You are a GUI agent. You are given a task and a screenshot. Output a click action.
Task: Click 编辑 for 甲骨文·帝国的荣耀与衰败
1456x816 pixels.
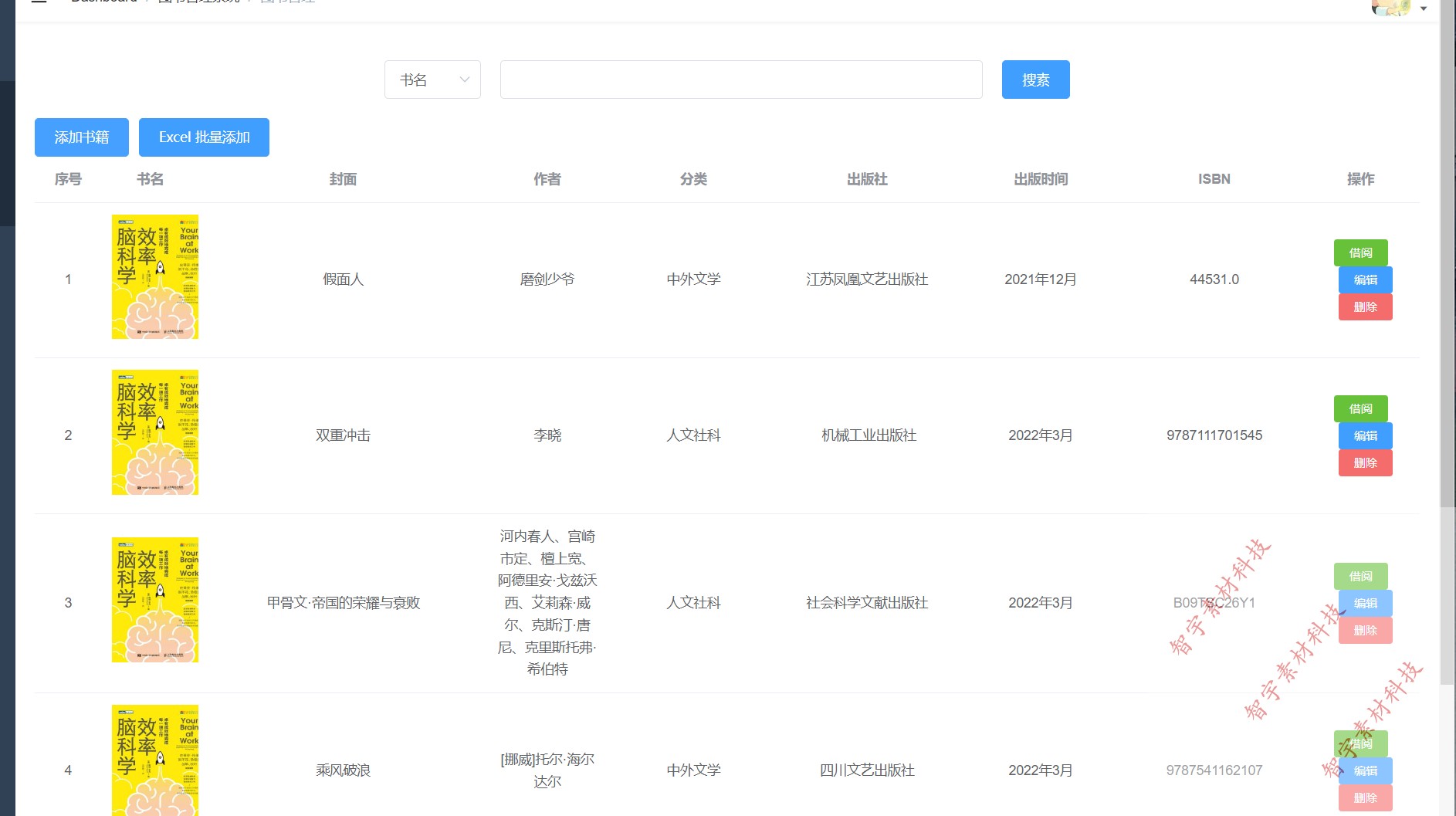pyautogui.click(x=1365, y=603)
